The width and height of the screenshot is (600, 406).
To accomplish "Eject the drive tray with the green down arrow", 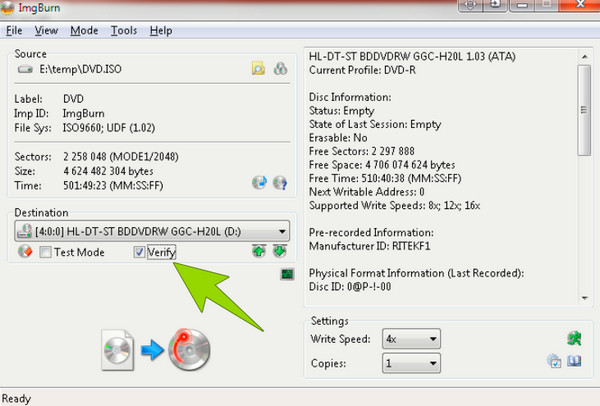I will coord(280,251).
